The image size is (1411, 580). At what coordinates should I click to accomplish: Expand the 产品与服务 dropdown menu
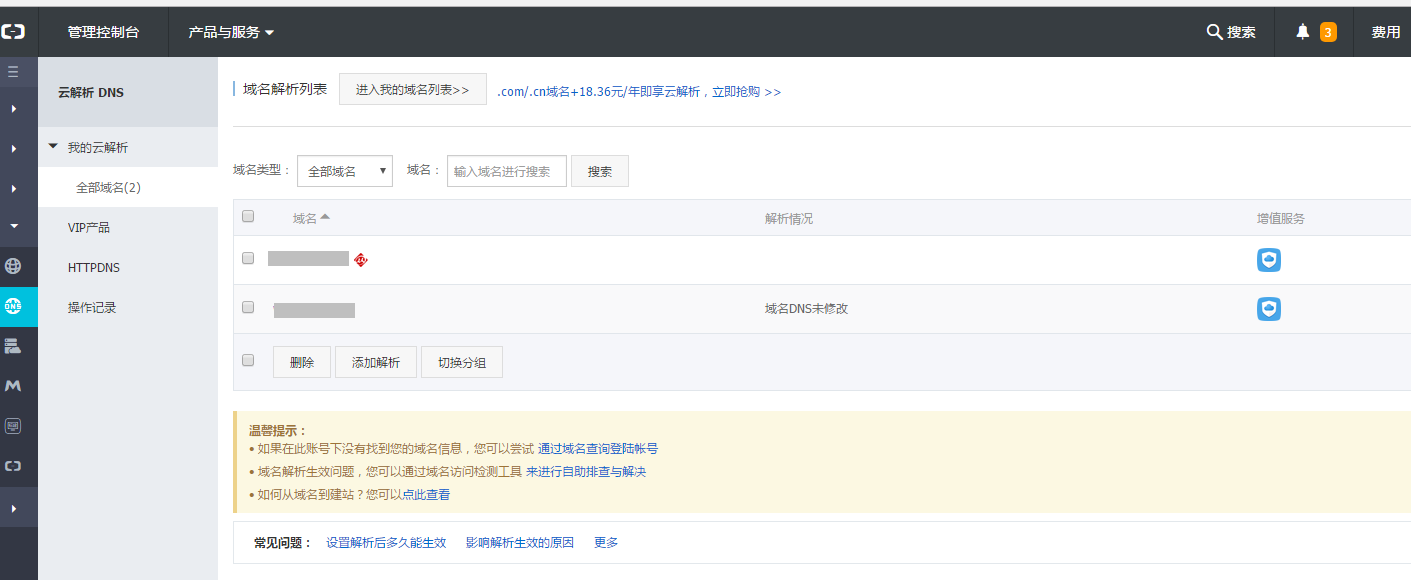click(231, 32)
